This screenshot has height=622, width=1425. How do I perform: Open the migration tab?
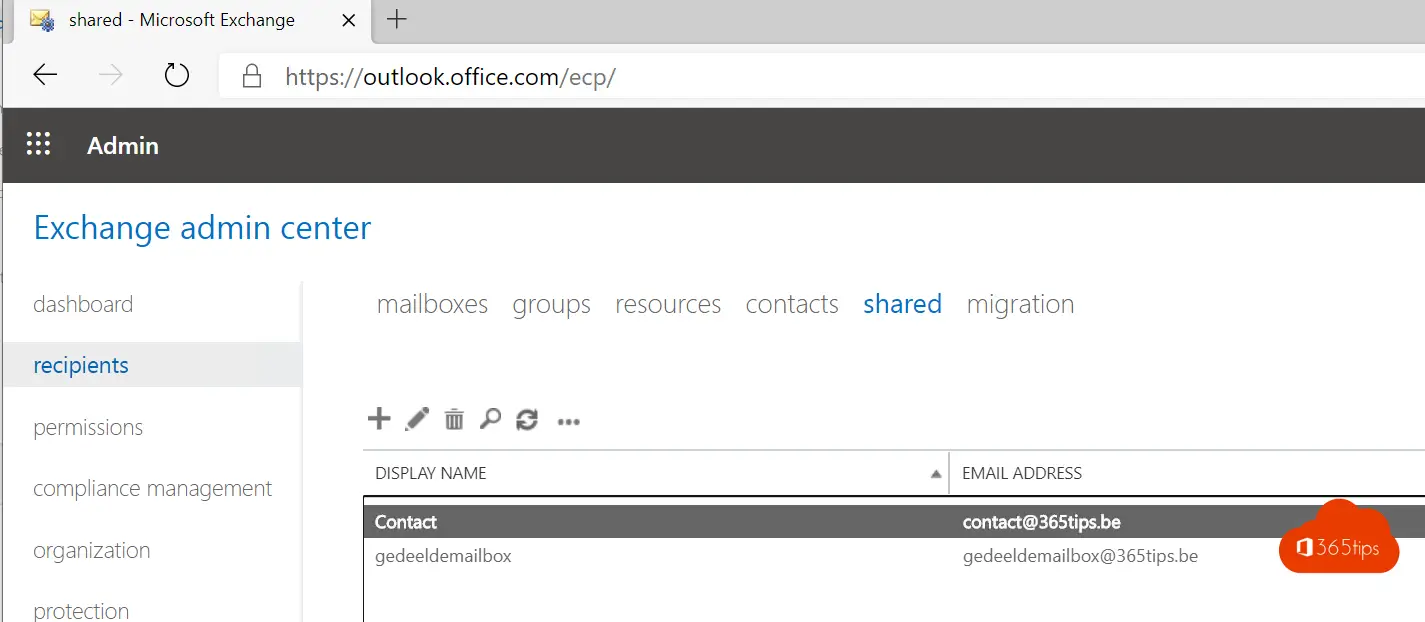[x=1020, y=304]
